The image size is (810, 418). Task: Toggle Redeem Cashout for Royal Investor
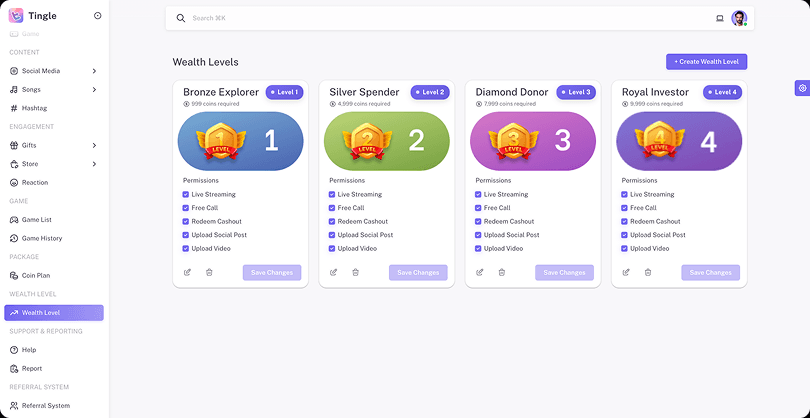coord(624,221)
